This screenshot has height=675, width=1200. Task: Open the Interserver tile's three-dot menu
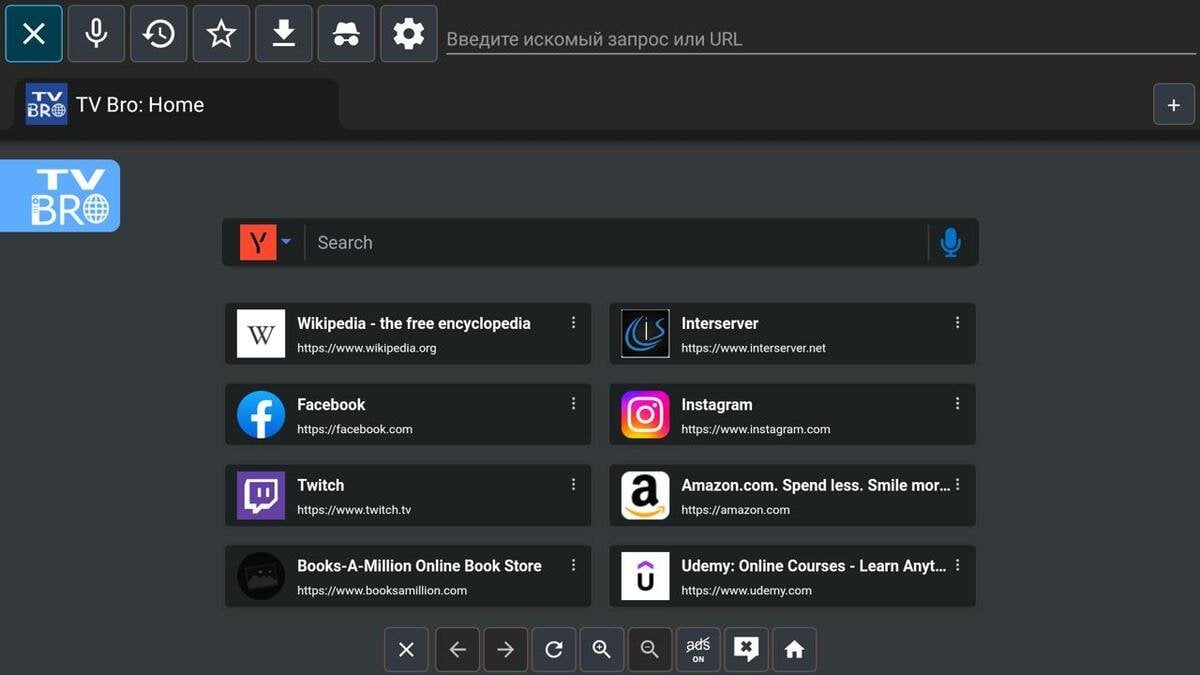[x=957, y=323]
